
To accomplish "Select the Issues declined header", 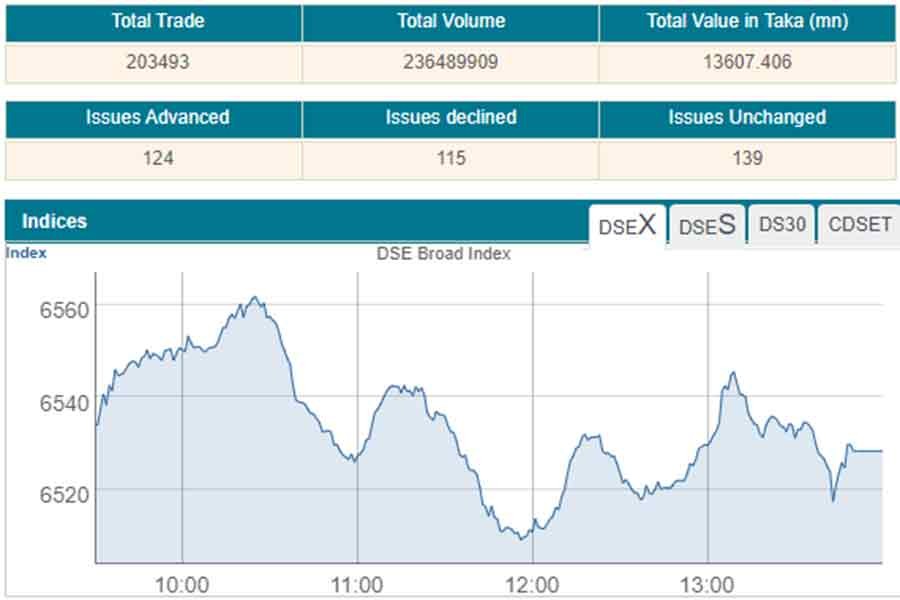I will click(450, 117).
